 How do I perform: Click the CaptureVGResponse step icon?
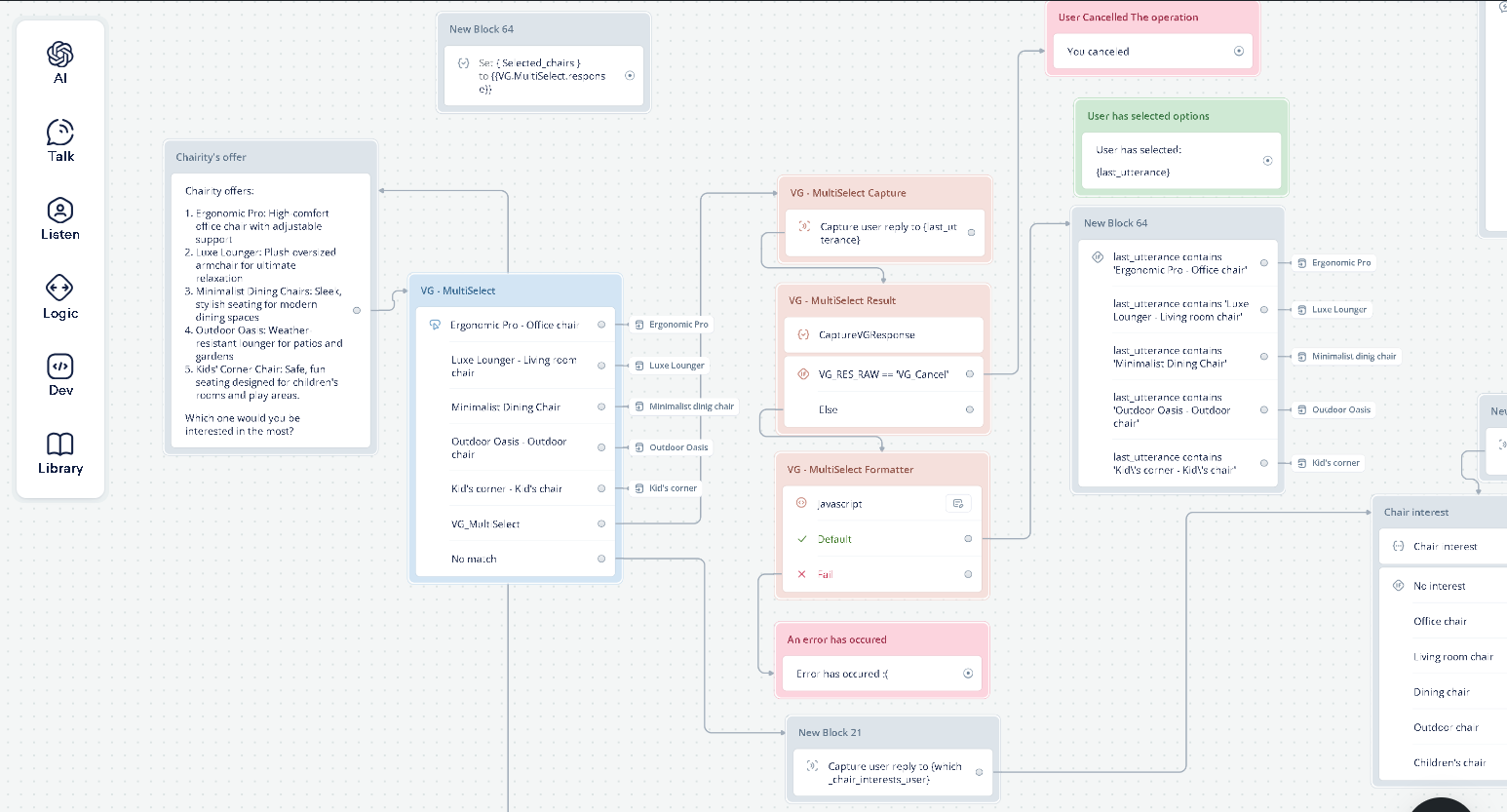(x=803, y=334)
